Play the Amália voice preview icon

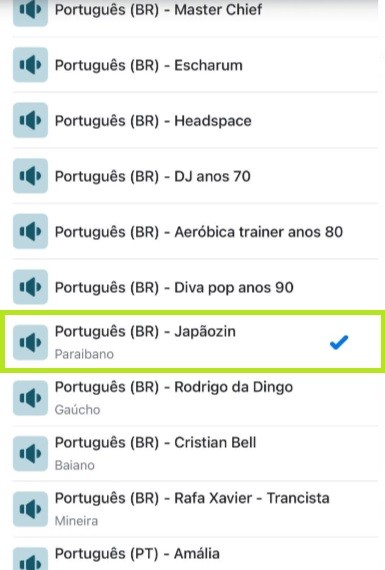(x=30, y=559)
